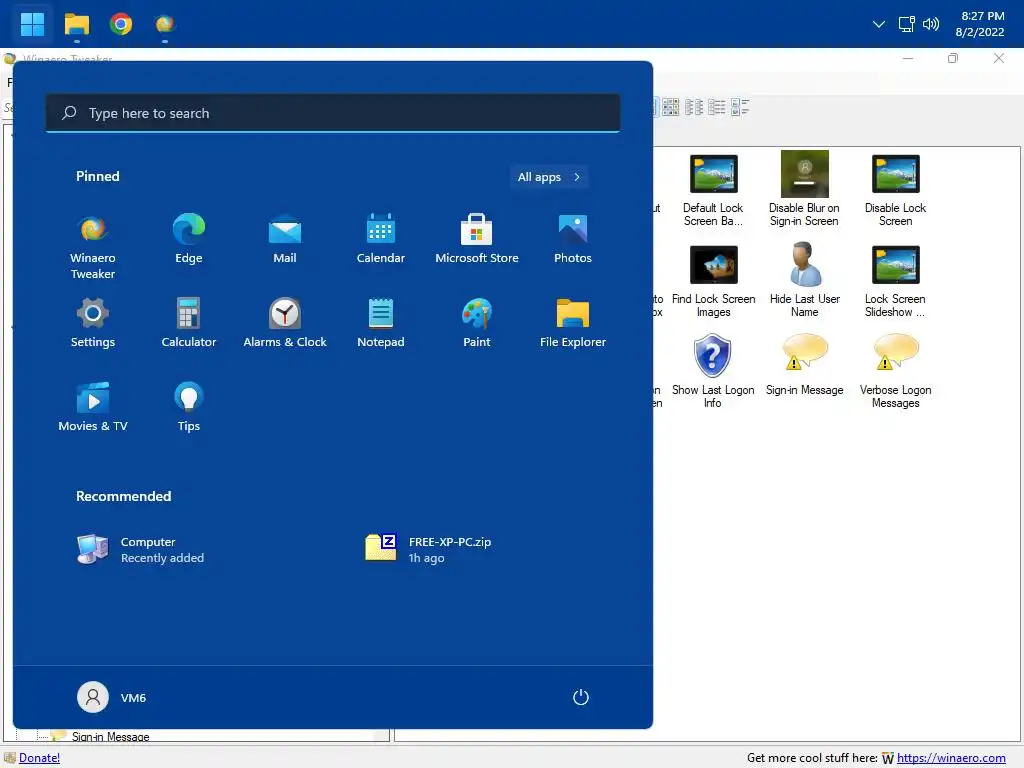Select Default Lock Screen Background in Winaero Tweaker

[713, 190]
